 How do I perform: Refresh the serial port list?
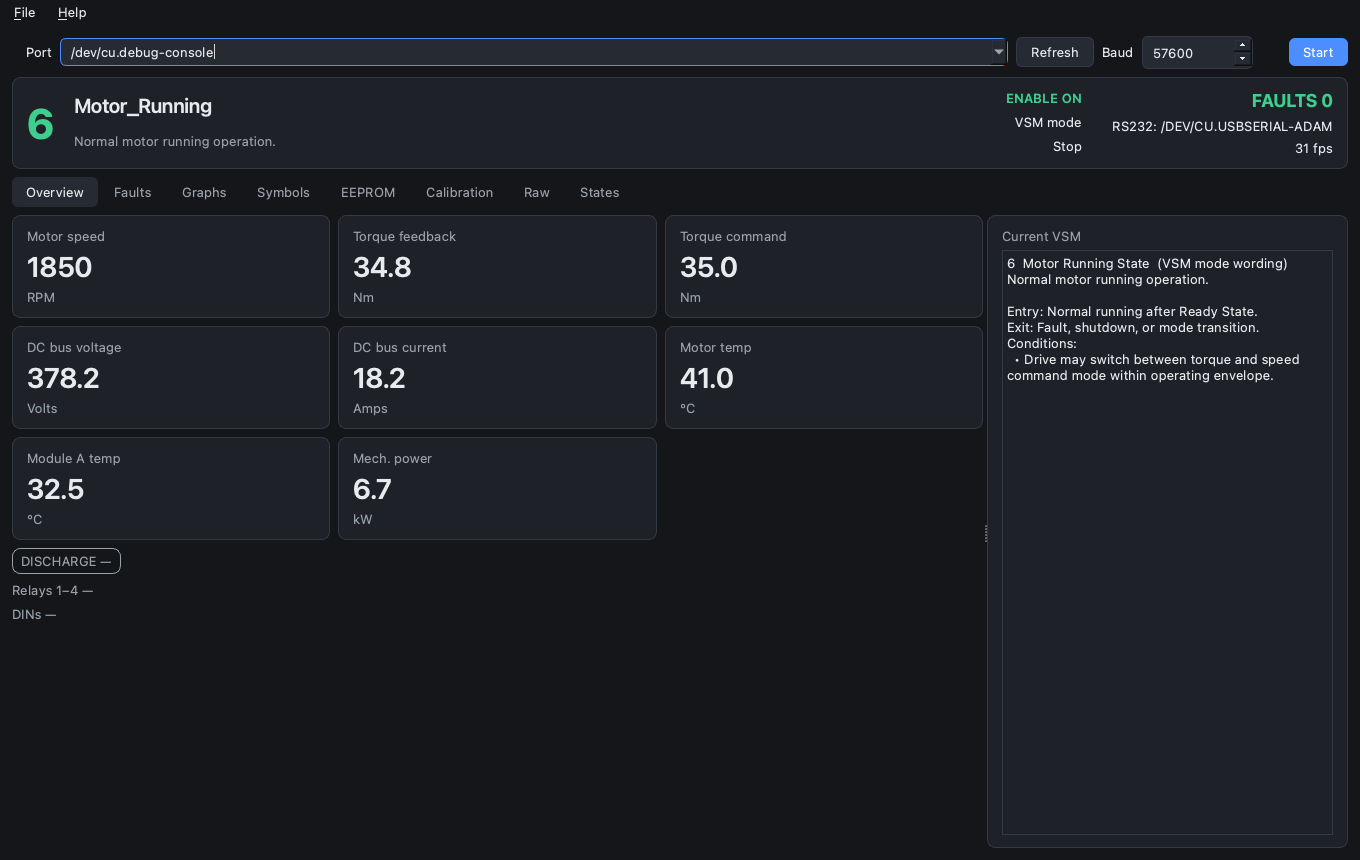[1054, 52]
